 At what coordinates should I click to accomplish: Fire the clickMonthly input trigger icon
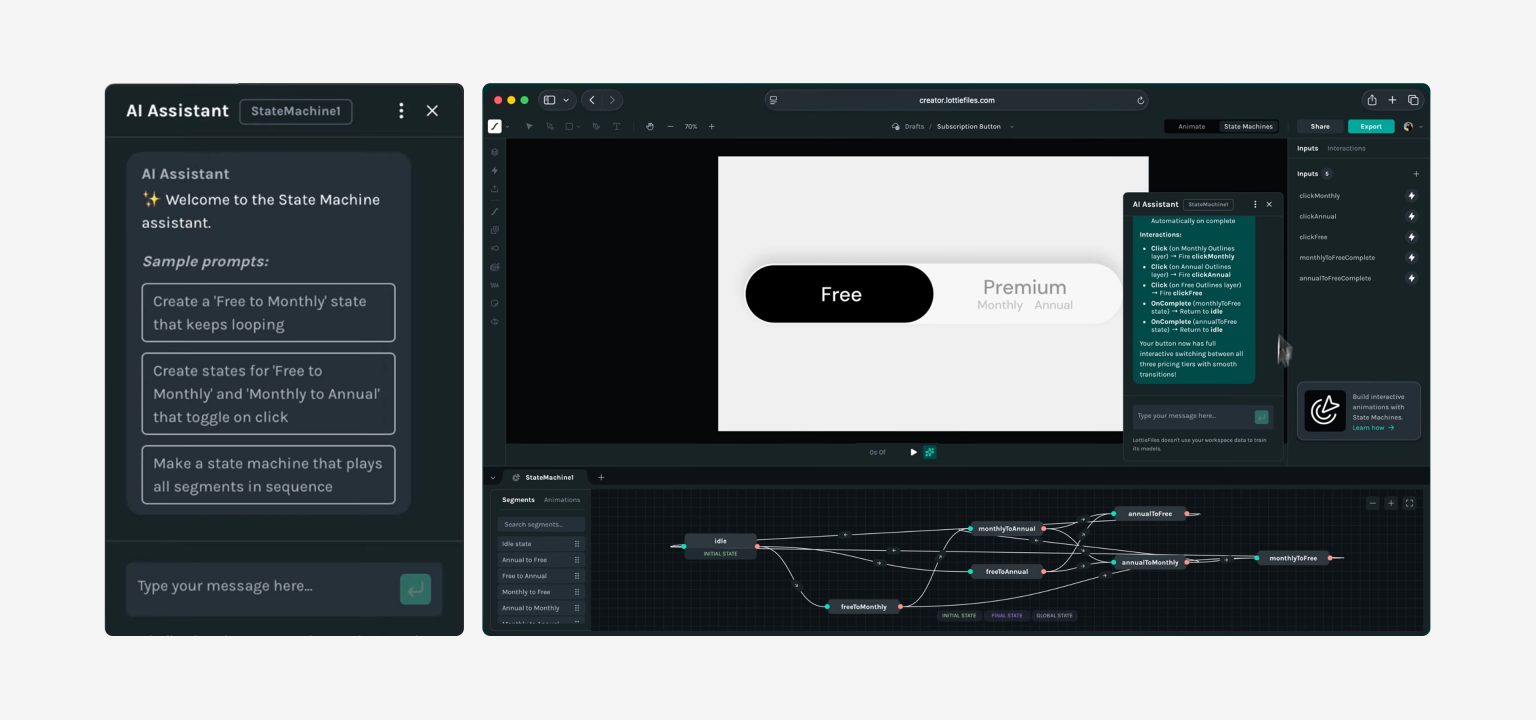(1411, 196)
